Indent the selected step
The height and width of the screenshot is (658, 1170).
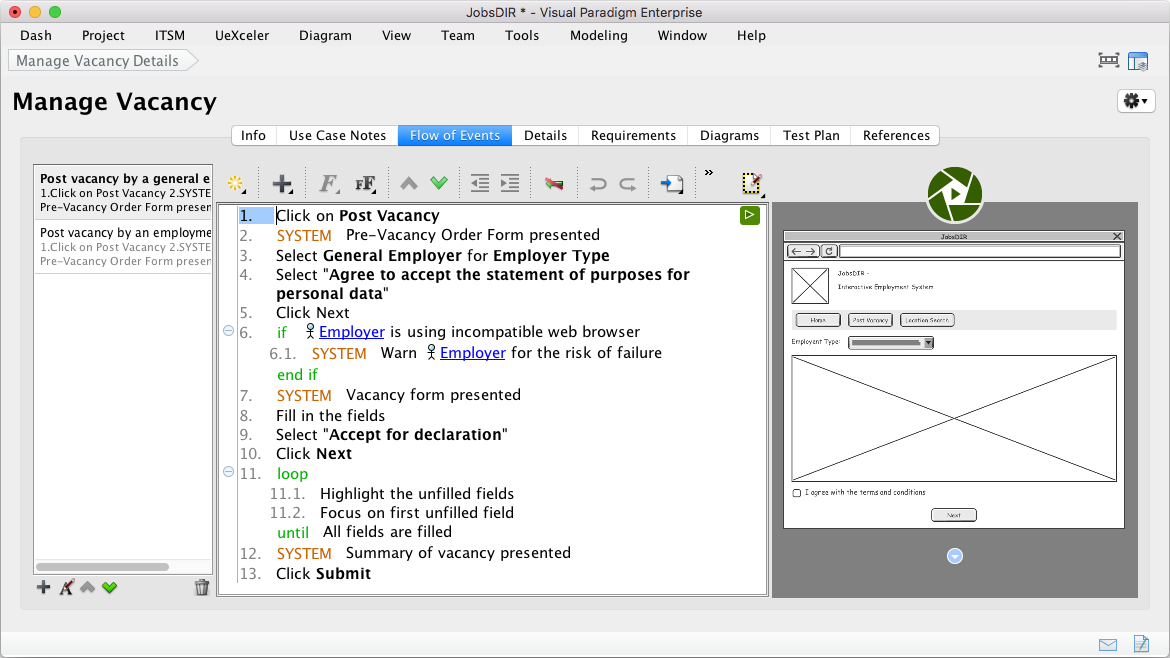point(510,183)
